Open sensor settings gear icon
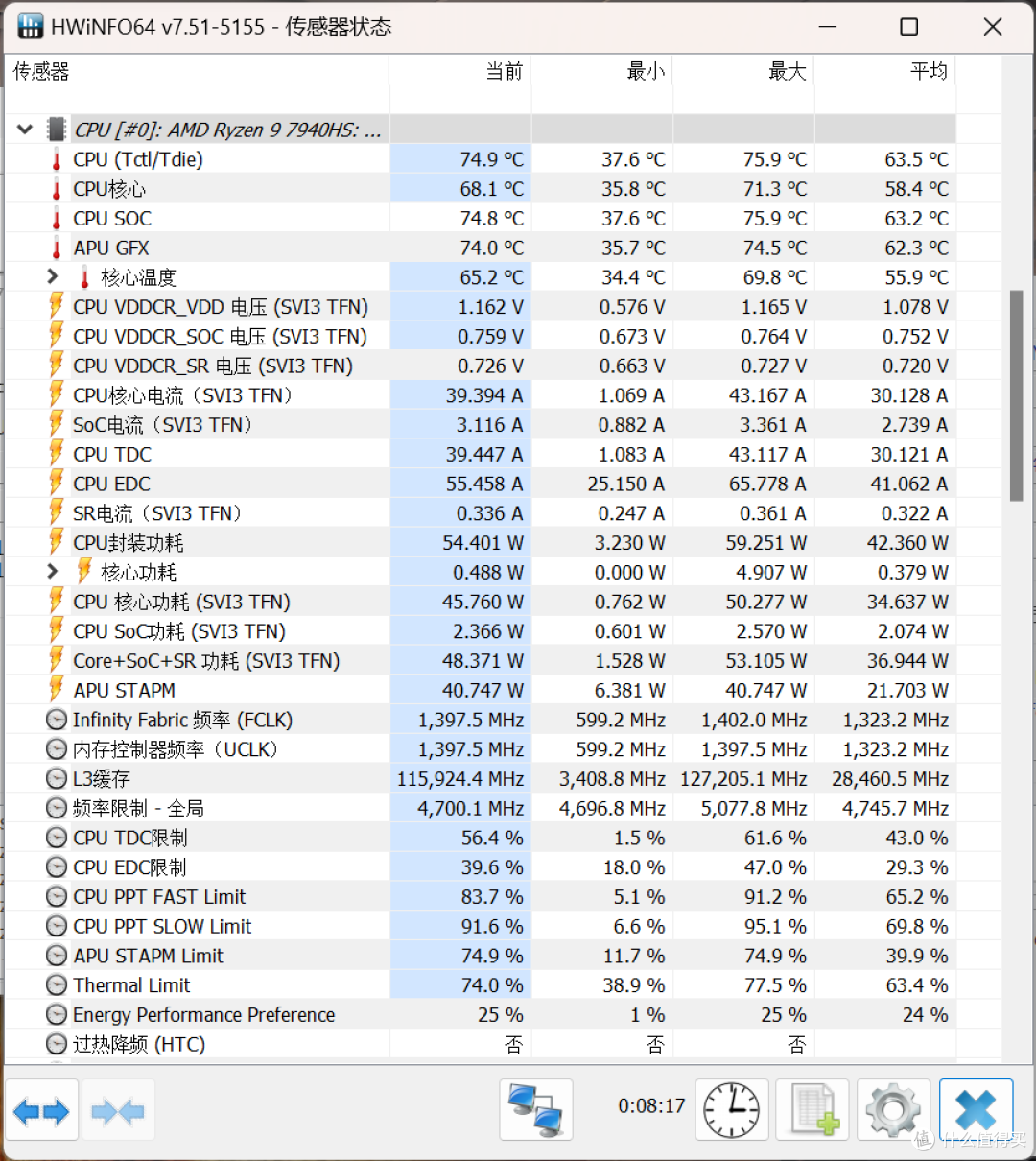Viewport: 1036px width, 1161px height. (x=893, y=1110)
